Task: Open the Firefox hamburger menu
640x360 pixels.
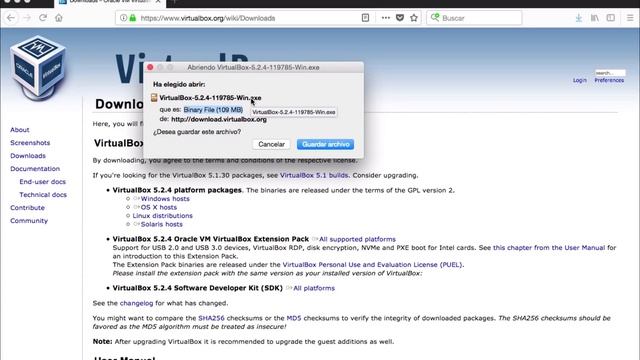Action: point(630,18)
